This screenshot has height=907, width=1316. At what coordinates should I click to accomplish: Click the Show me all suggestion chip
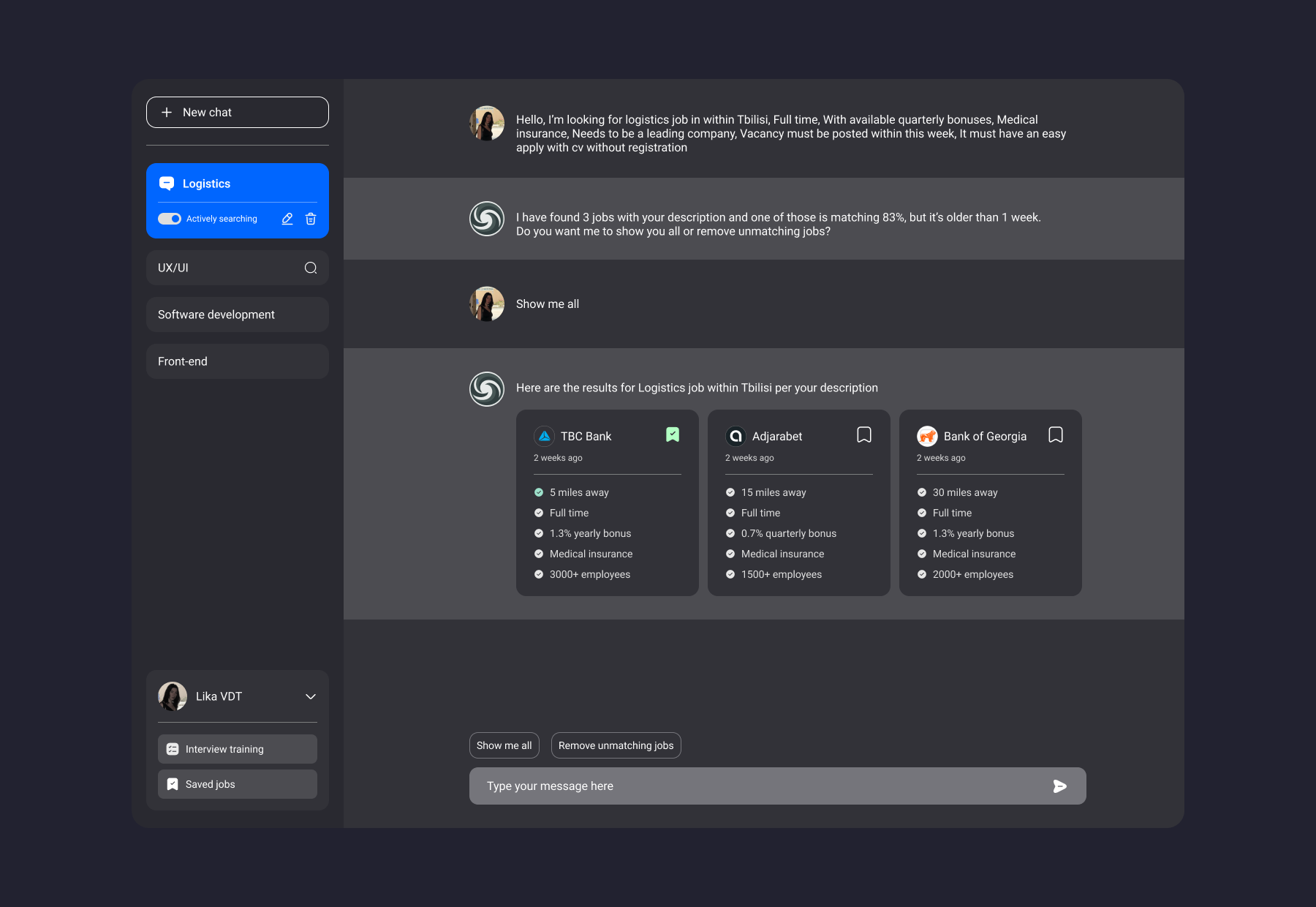504,745
